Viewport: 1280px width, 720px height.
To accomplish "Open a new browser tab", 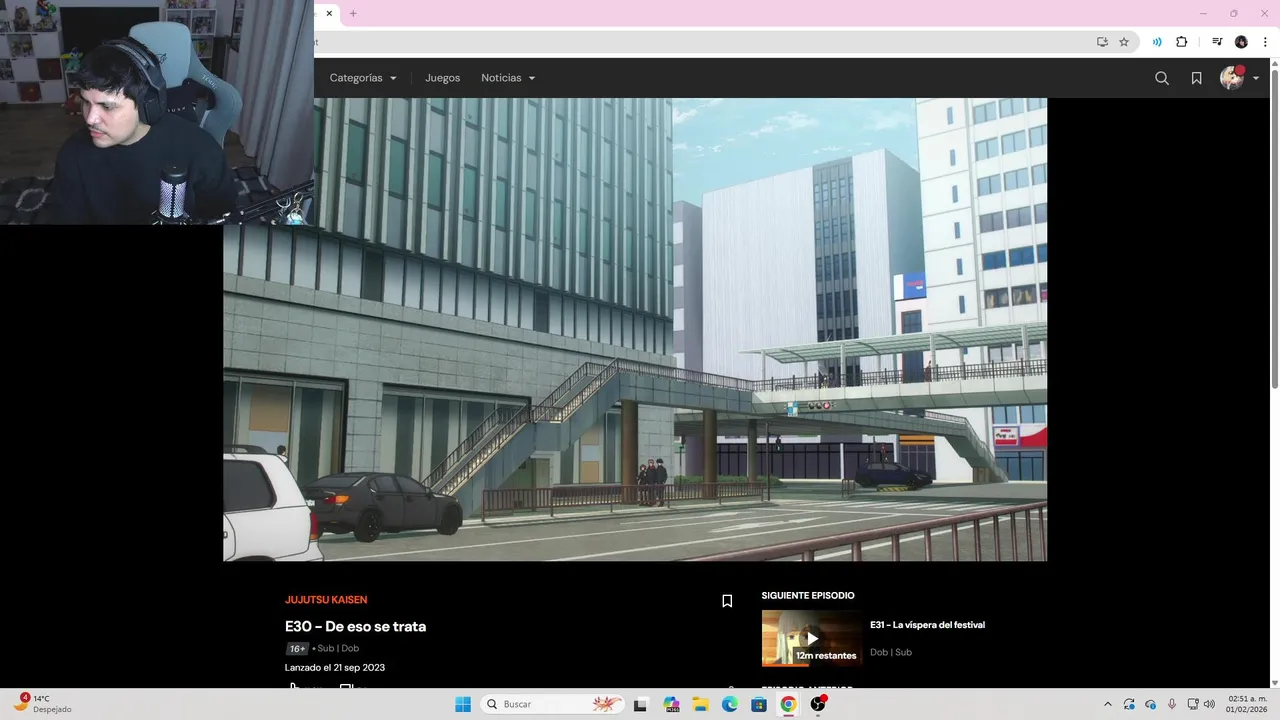I will tap(353, 13).
